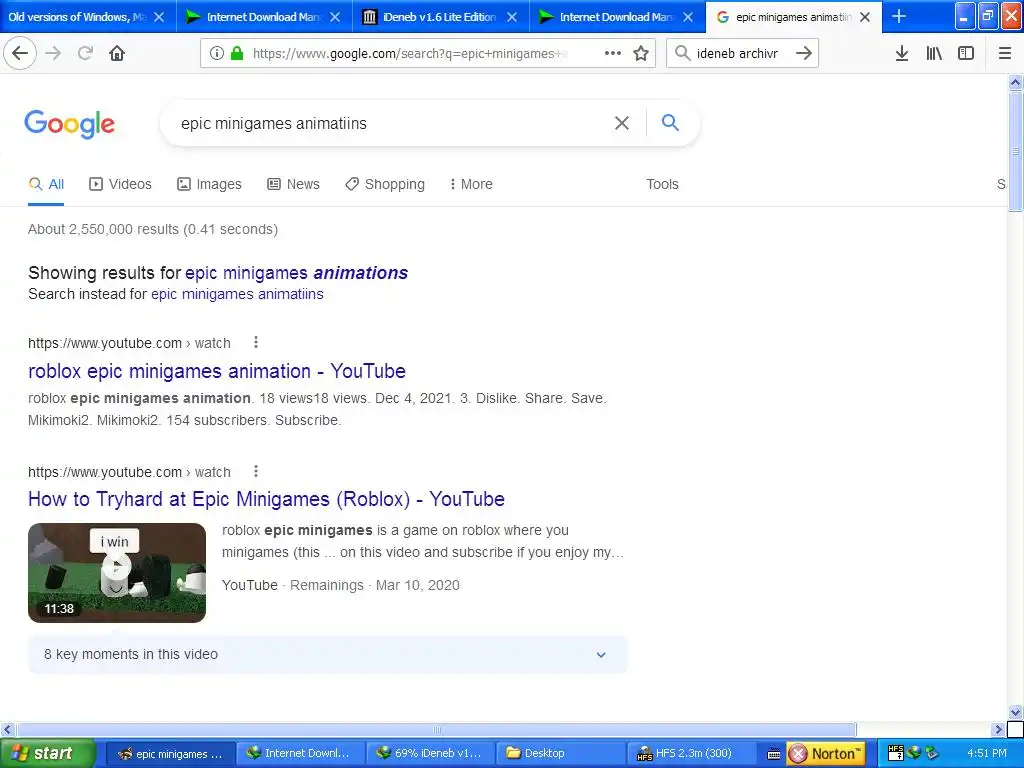The image size is (1024, 768).
Task: Click the 8 key moments in this video bar
Action: [x=327, y=654]
